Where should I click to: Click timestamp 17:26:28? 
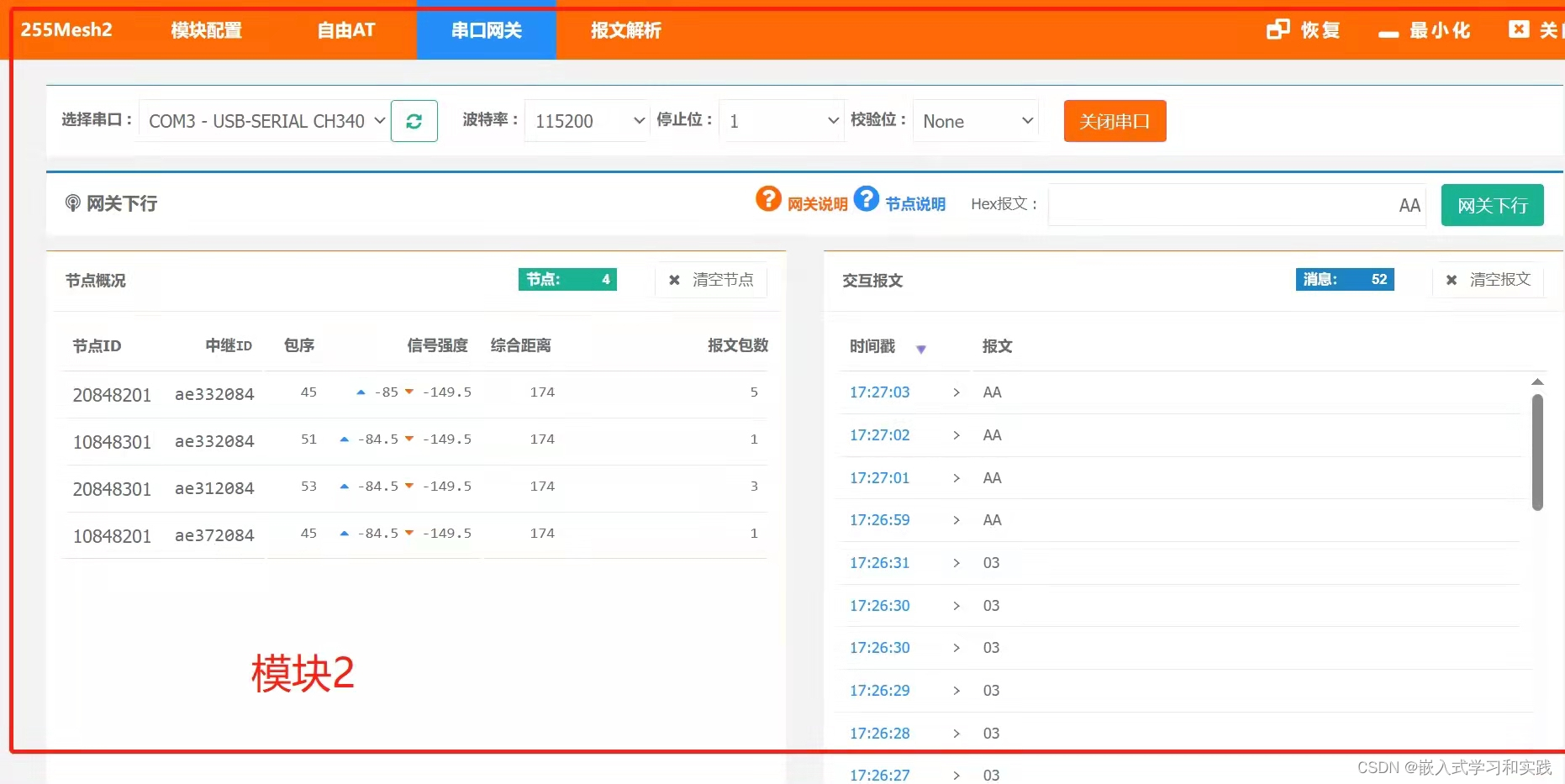pos(879,734)
